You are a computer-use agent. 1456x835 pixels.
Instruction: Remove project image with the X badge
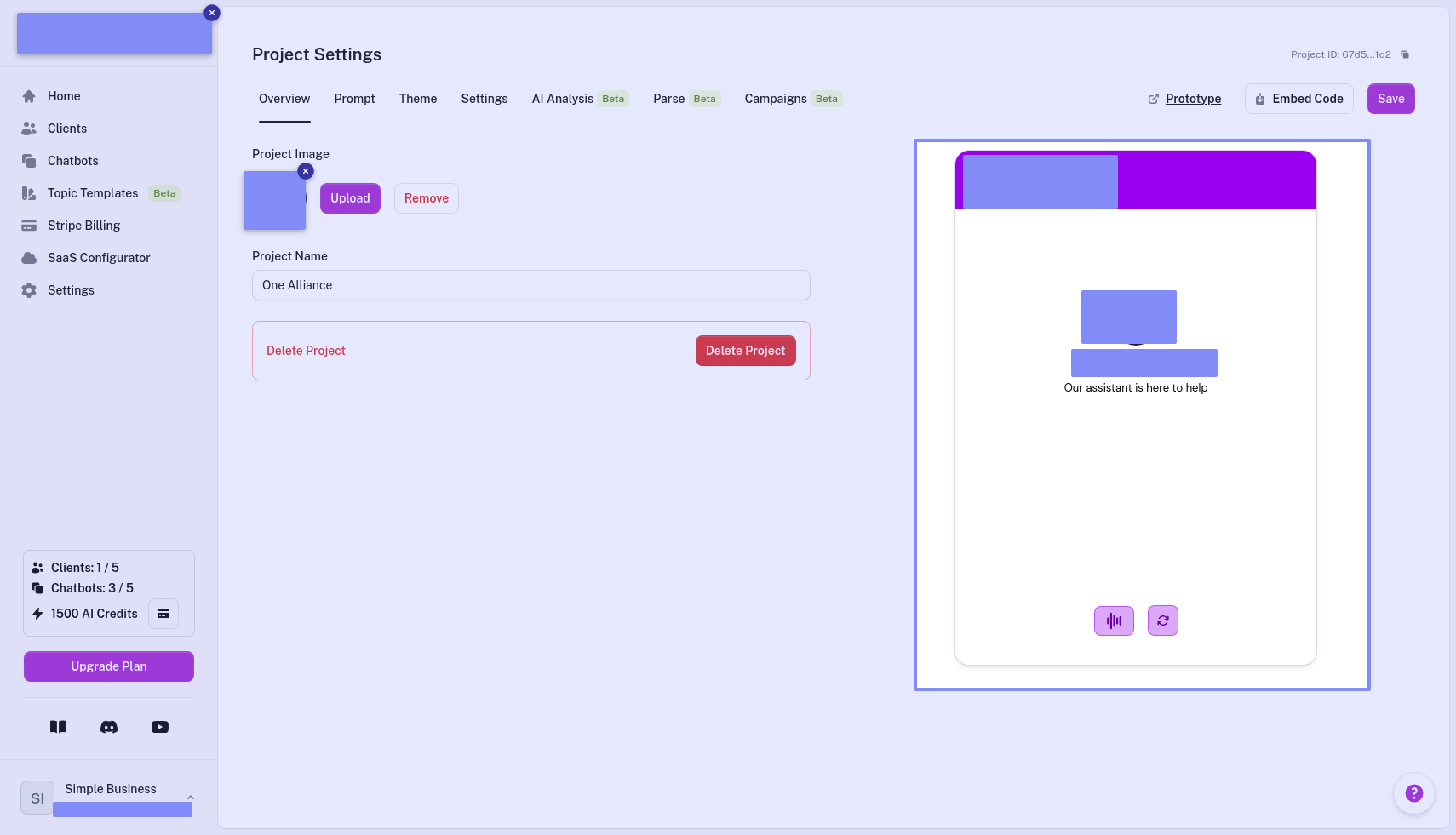306,171
